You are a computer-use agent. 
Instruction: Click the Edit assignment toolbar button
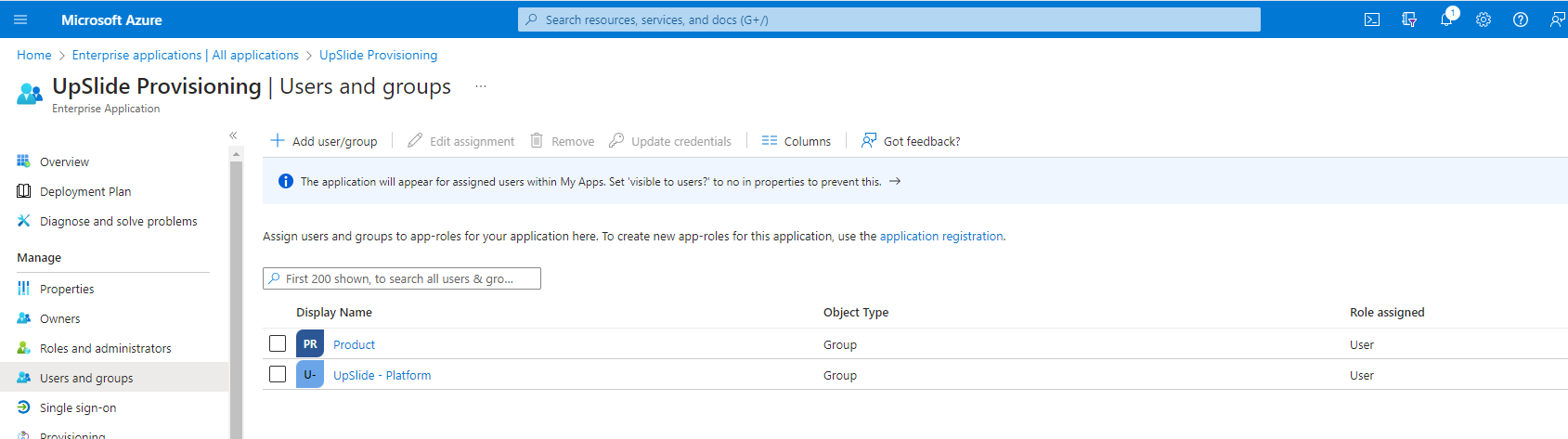(461, 141)
